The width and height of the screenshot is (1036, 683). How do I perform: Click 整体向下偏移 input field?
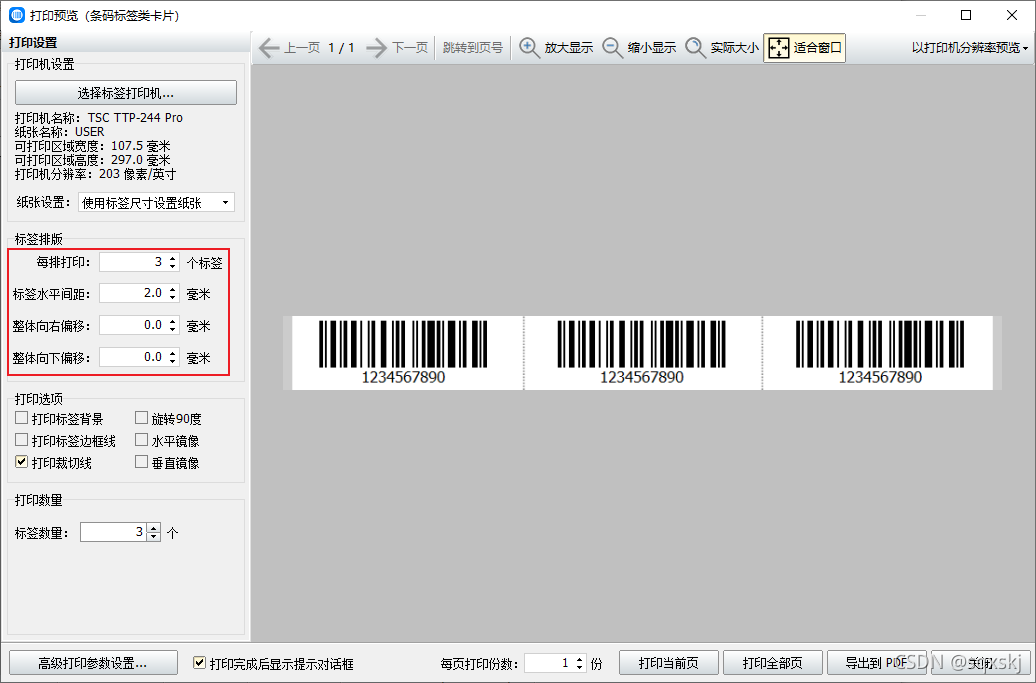(x=133, y=357)
